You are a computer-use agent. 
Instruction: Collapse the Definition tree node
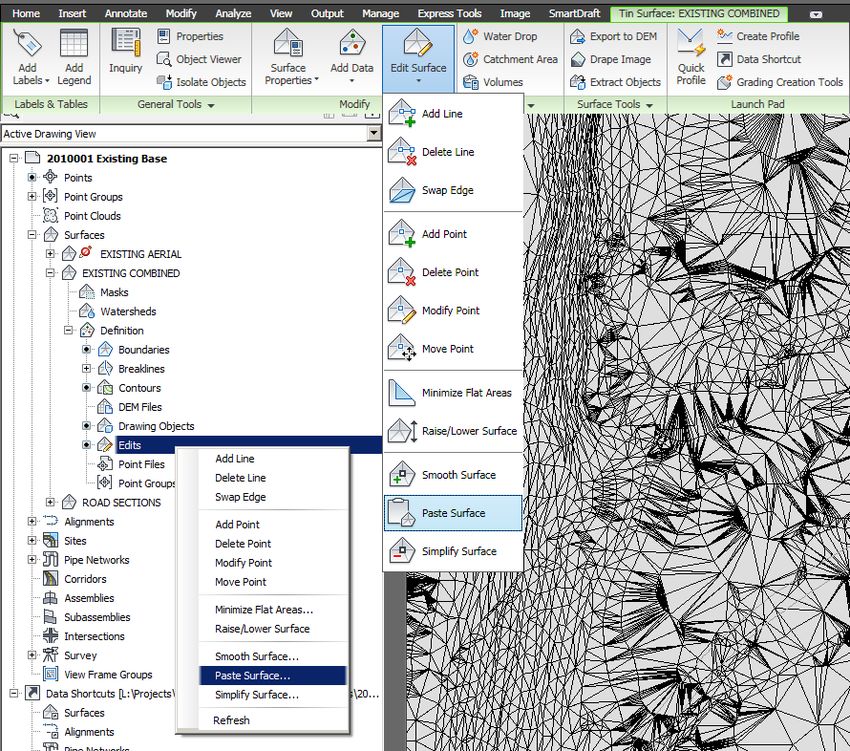pyautogui.click(x=68, y=330)
